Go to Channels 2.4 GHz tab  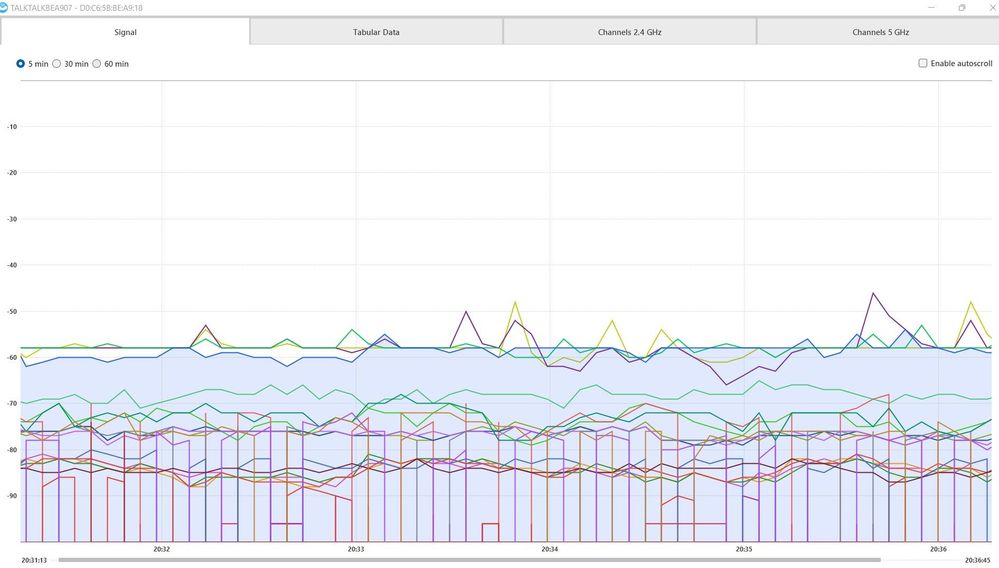point(629,32)
